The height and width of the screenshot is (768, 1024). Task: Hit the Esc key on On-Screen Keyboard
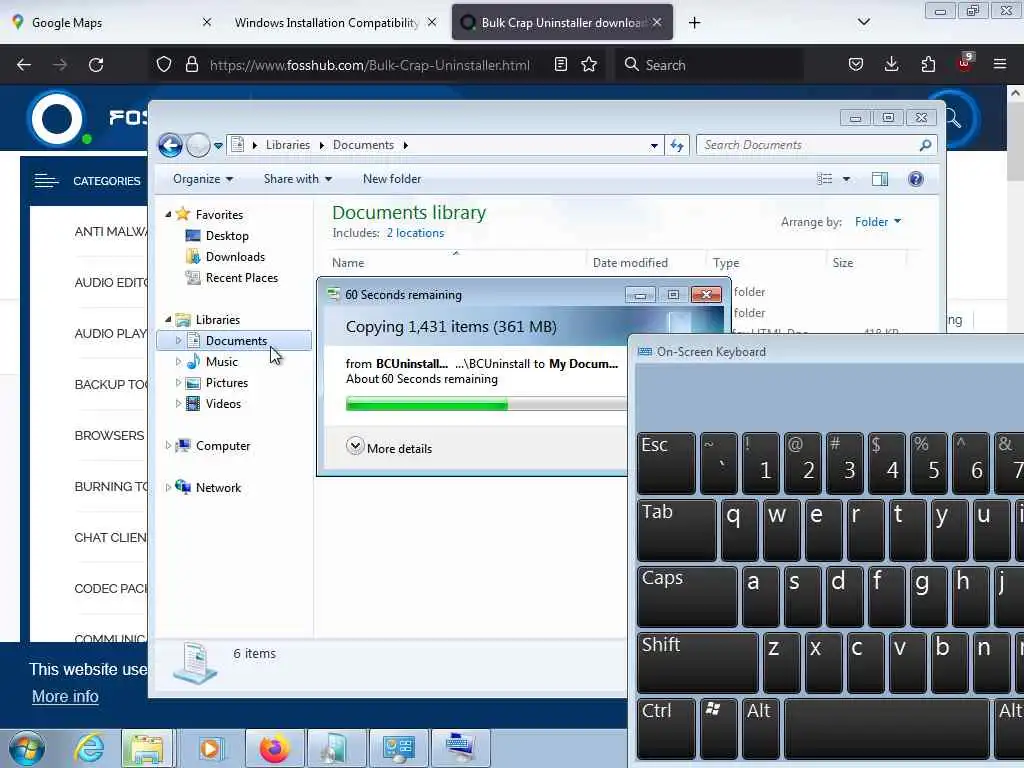(x=665, y=462)
